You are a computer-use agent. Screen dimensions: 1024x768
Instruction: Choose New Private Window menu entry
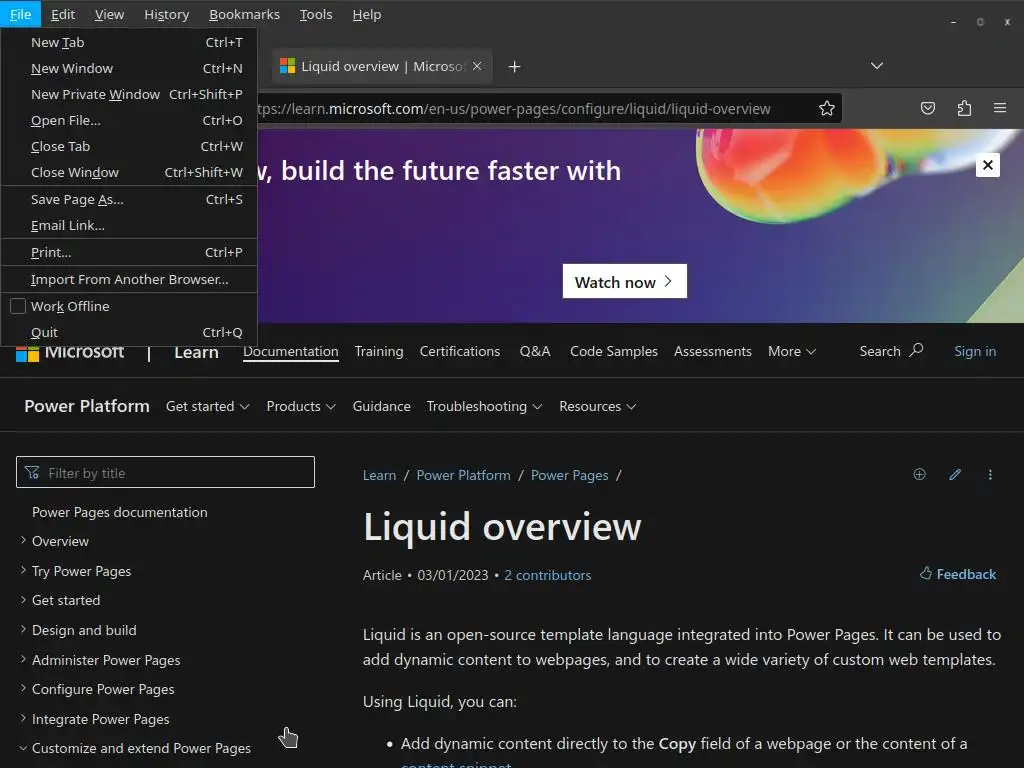tap(129, 95)
